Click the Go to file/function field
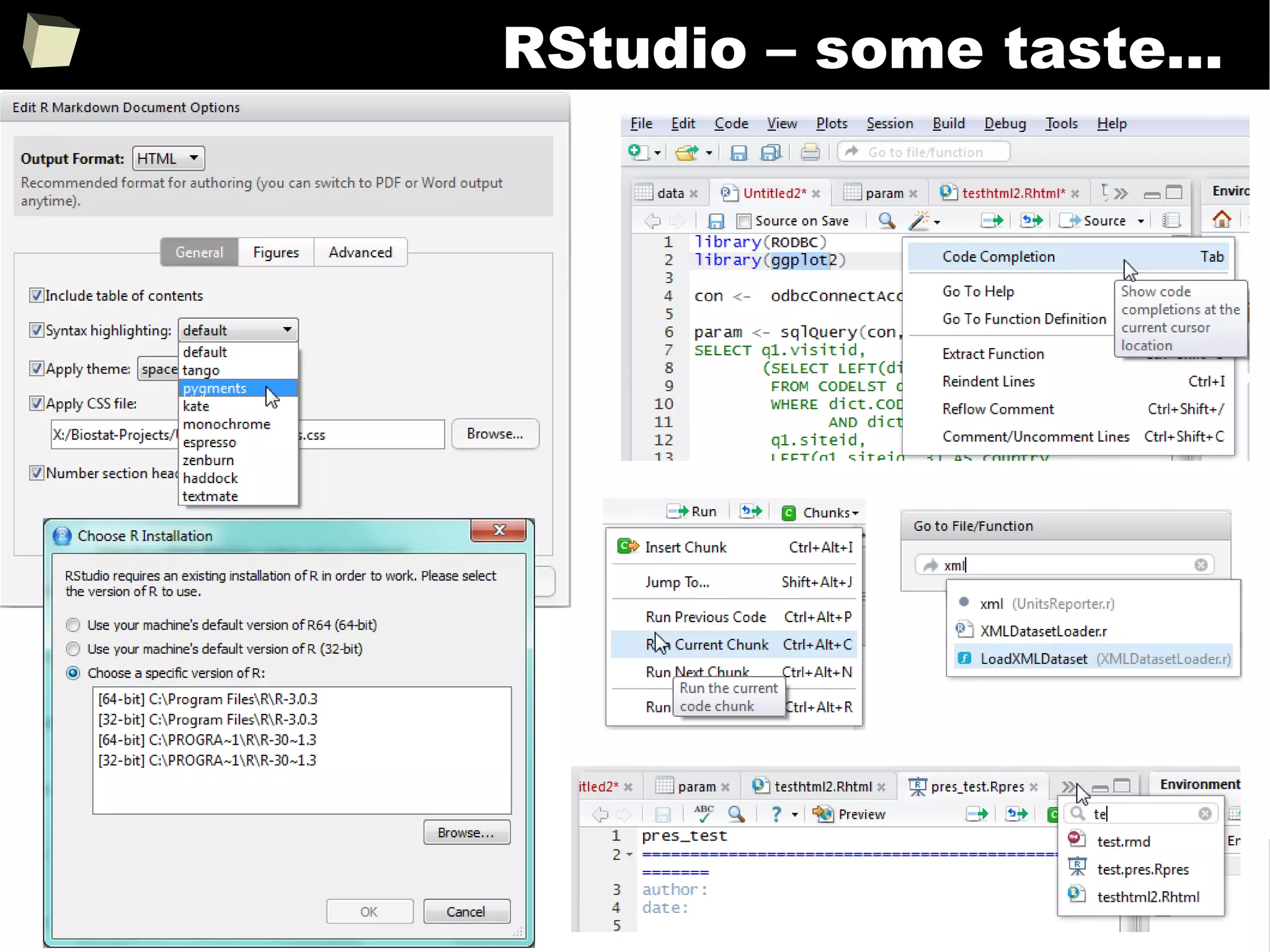 coord(924,152)
